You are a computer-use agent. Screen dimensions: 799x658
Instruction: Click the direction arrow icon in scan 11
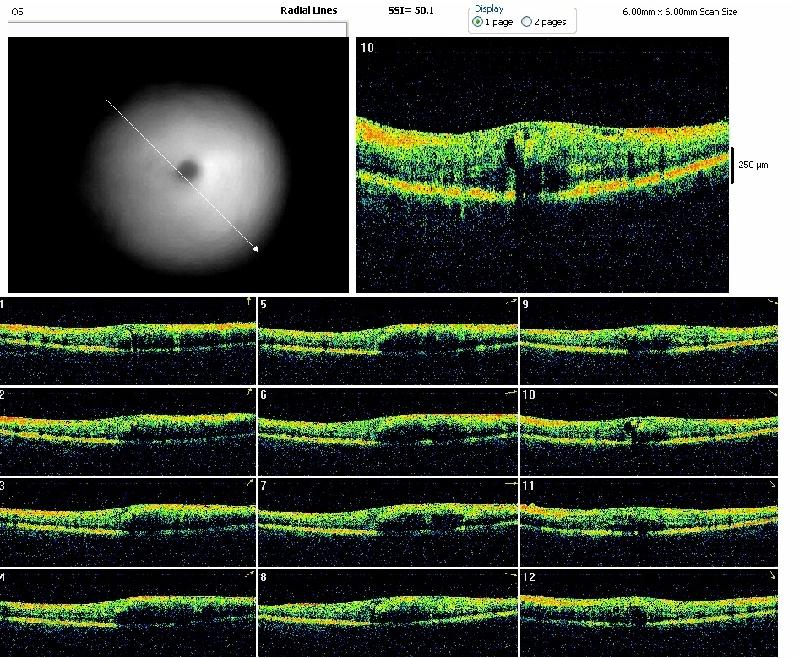pyautogui.click(x=770, y=485)
